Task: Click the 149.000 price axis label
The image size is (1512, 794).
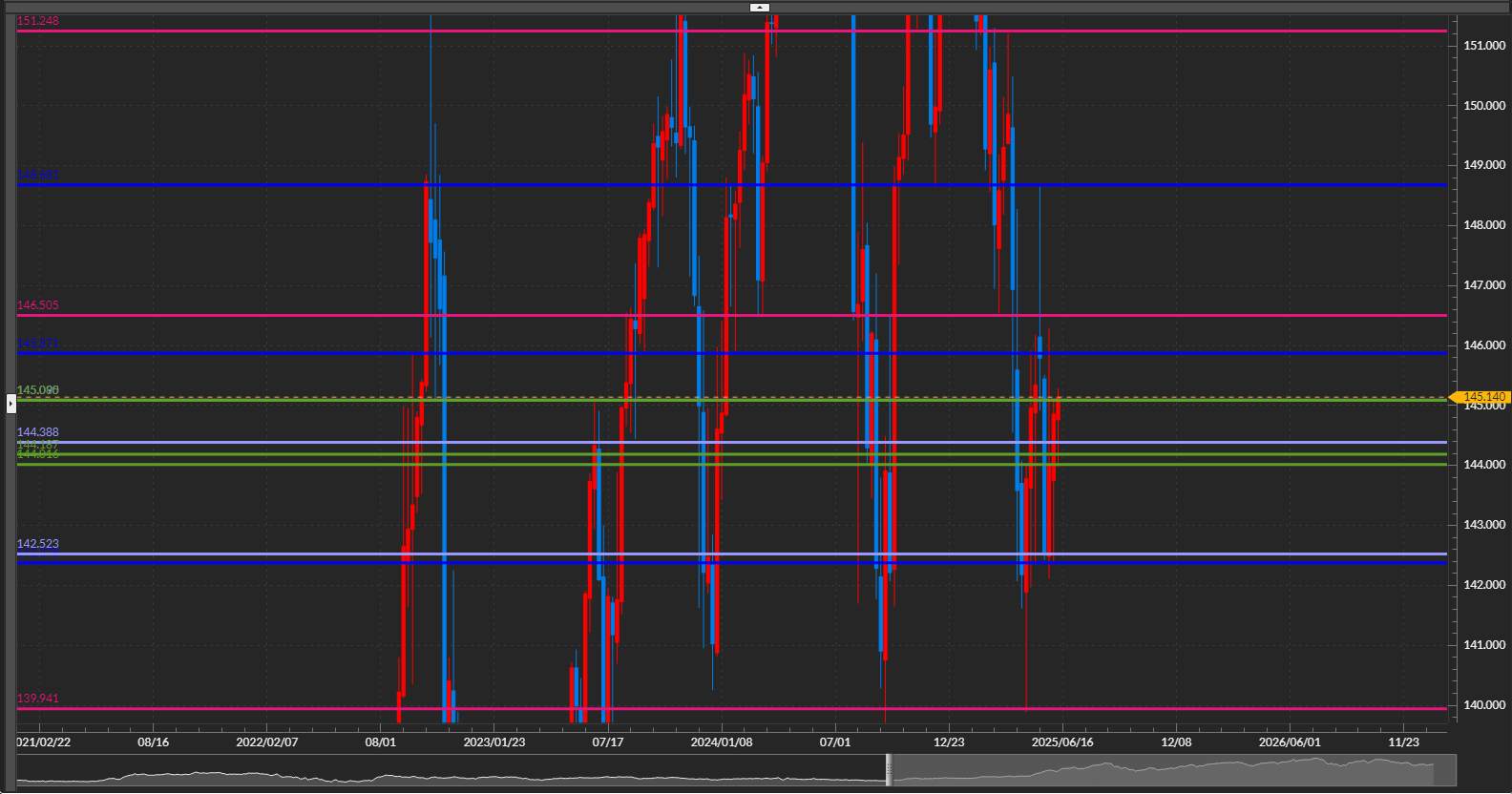Action: [1484, 165]
